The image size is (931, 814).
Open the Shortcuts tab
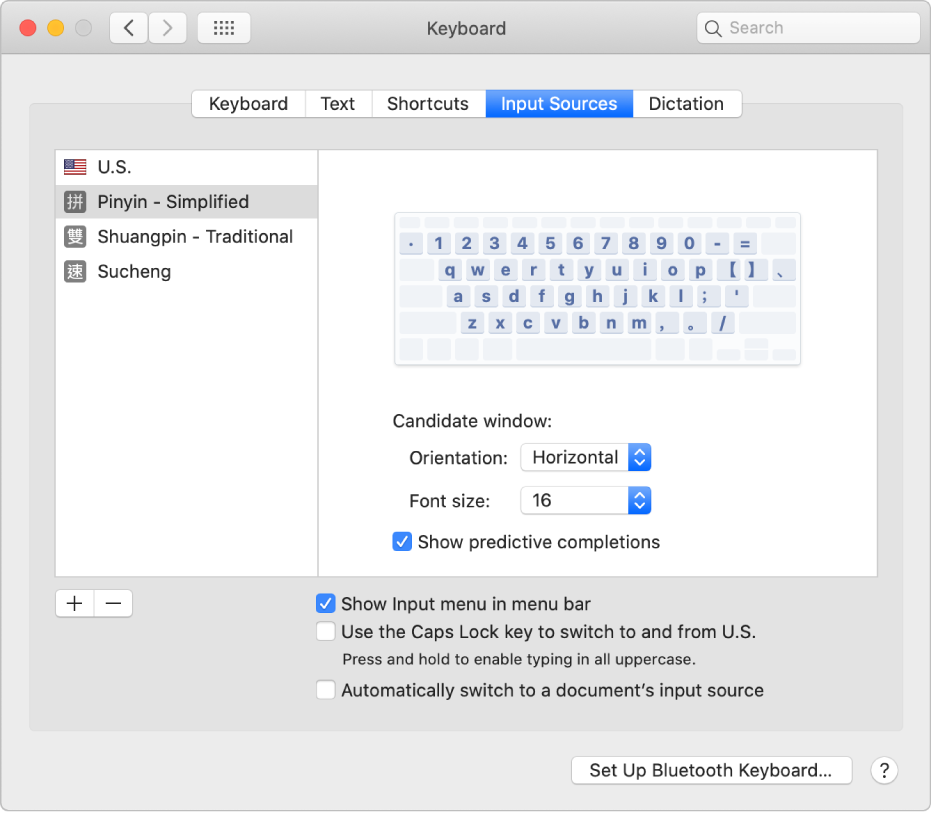coord(428,104)
